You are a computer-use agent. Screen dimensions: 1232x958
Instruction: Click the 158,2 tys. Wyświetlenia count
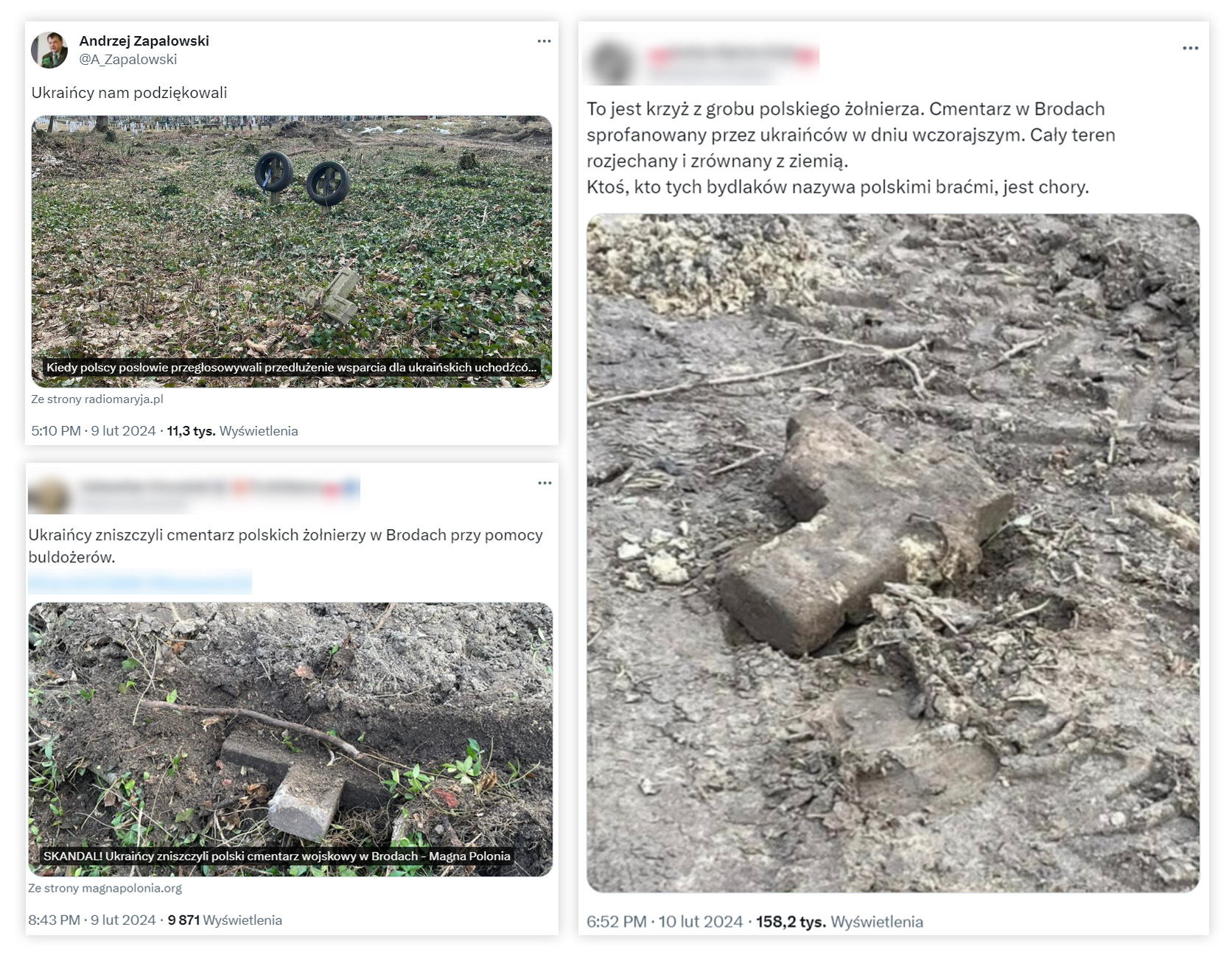839,922
